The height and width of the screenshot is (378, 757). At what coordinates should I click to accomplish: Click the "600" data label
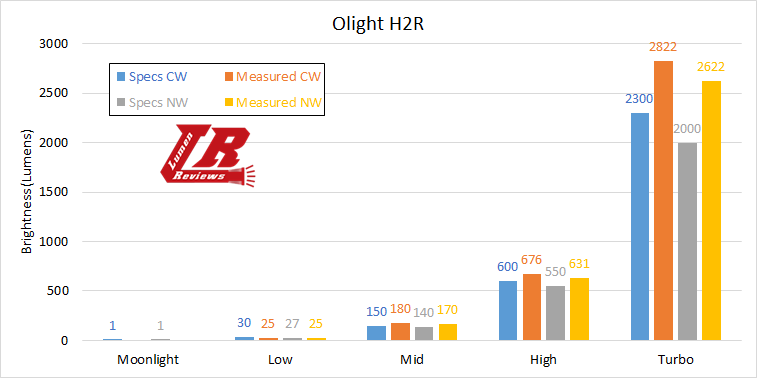[507, 267]
